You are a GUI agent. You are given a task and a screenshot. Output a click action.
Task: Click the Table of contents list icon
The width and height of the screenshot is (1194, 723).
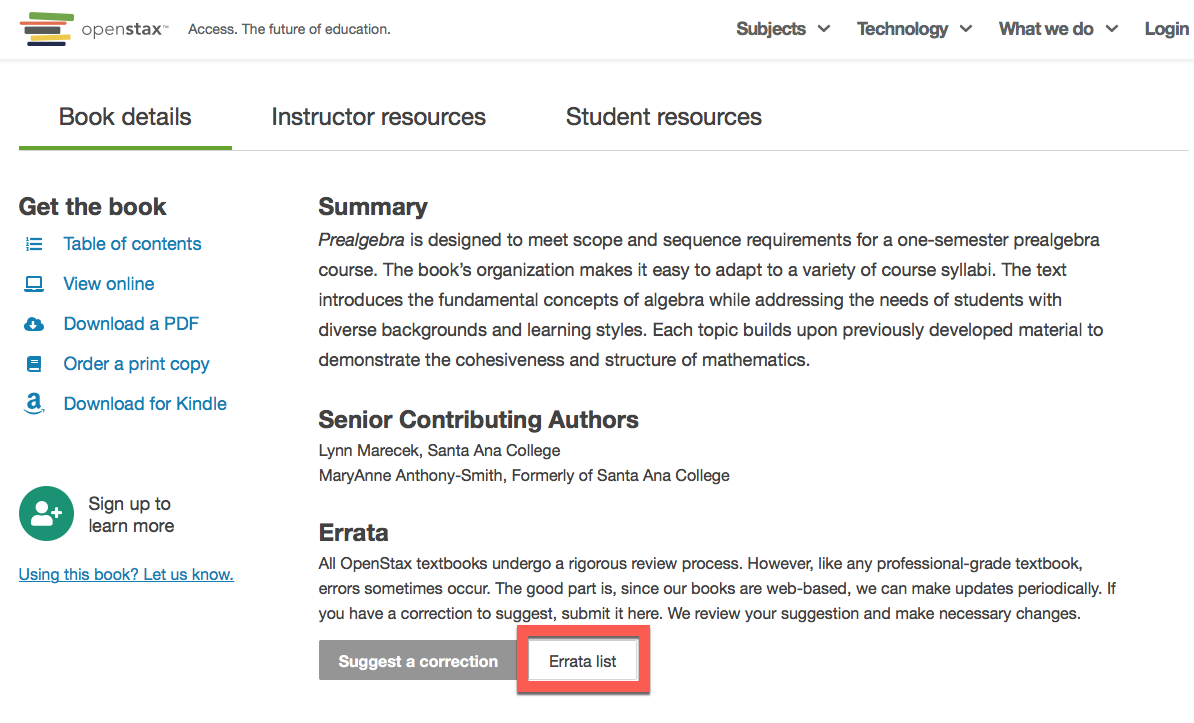click(x=33, y=243)
